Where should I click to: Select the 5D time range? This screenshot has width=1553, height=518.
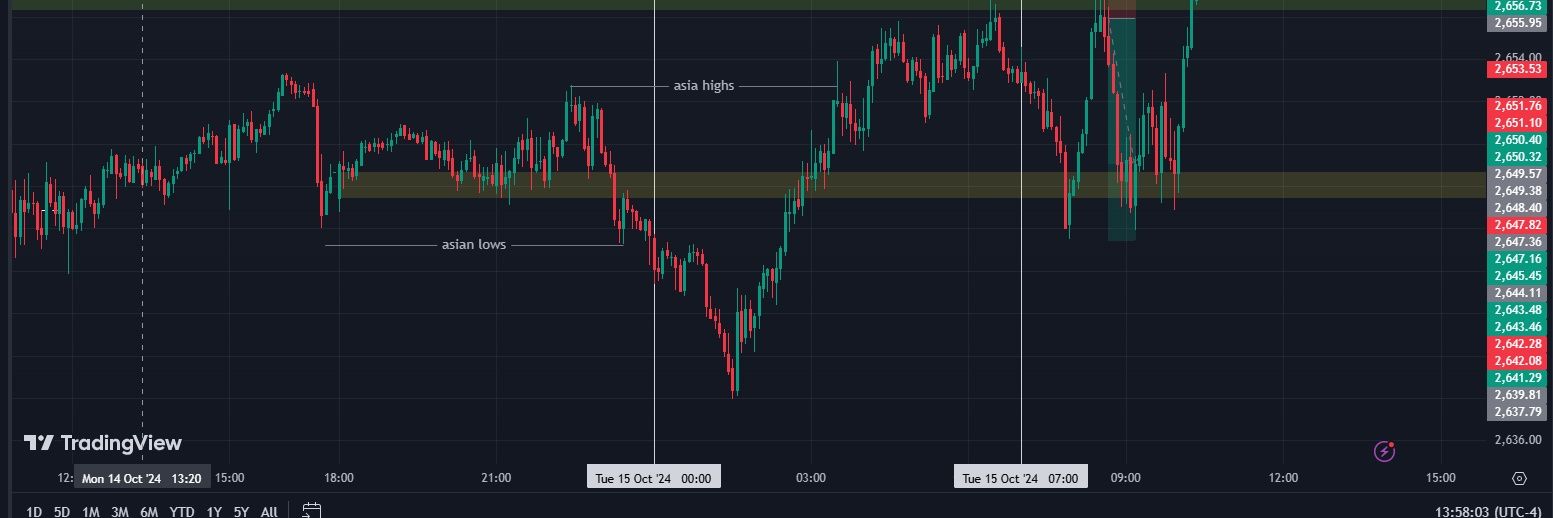62,512
